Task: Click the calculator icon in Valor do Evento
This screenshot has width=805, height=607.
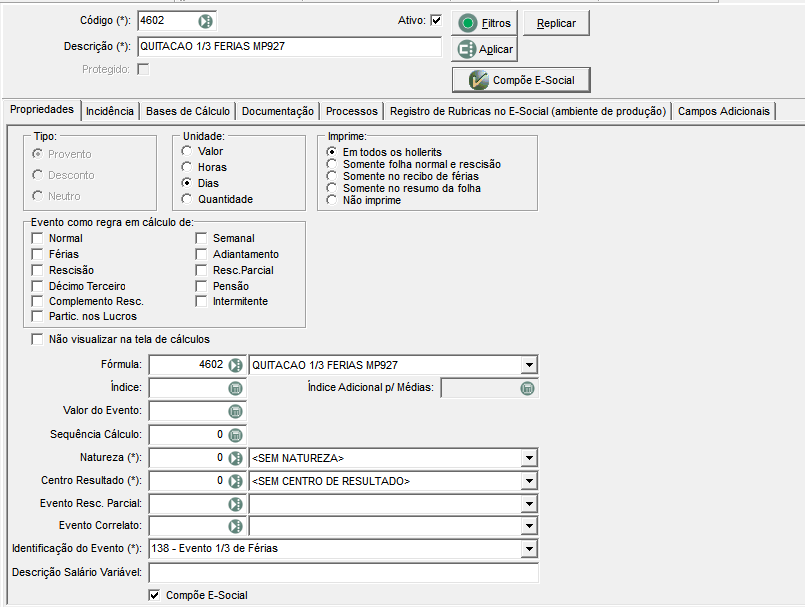Action: pos(236,411)
